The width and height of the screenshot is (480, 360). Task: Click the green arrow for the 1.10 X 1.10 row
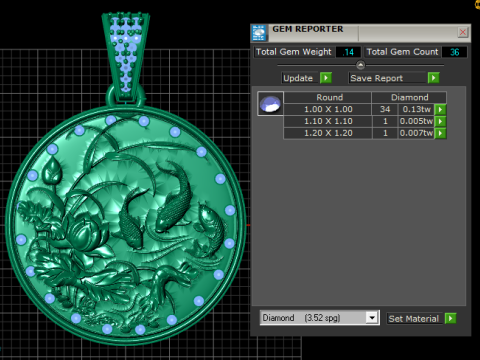point(440,121)
